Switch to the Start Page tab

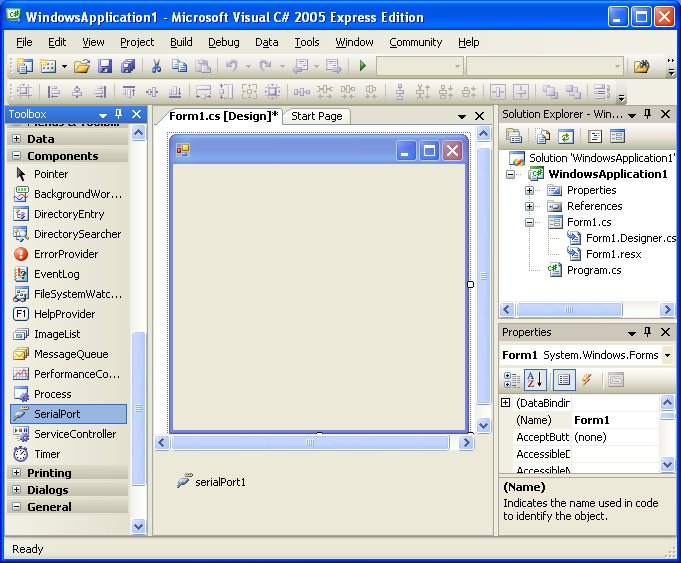(x=316, y=116)
